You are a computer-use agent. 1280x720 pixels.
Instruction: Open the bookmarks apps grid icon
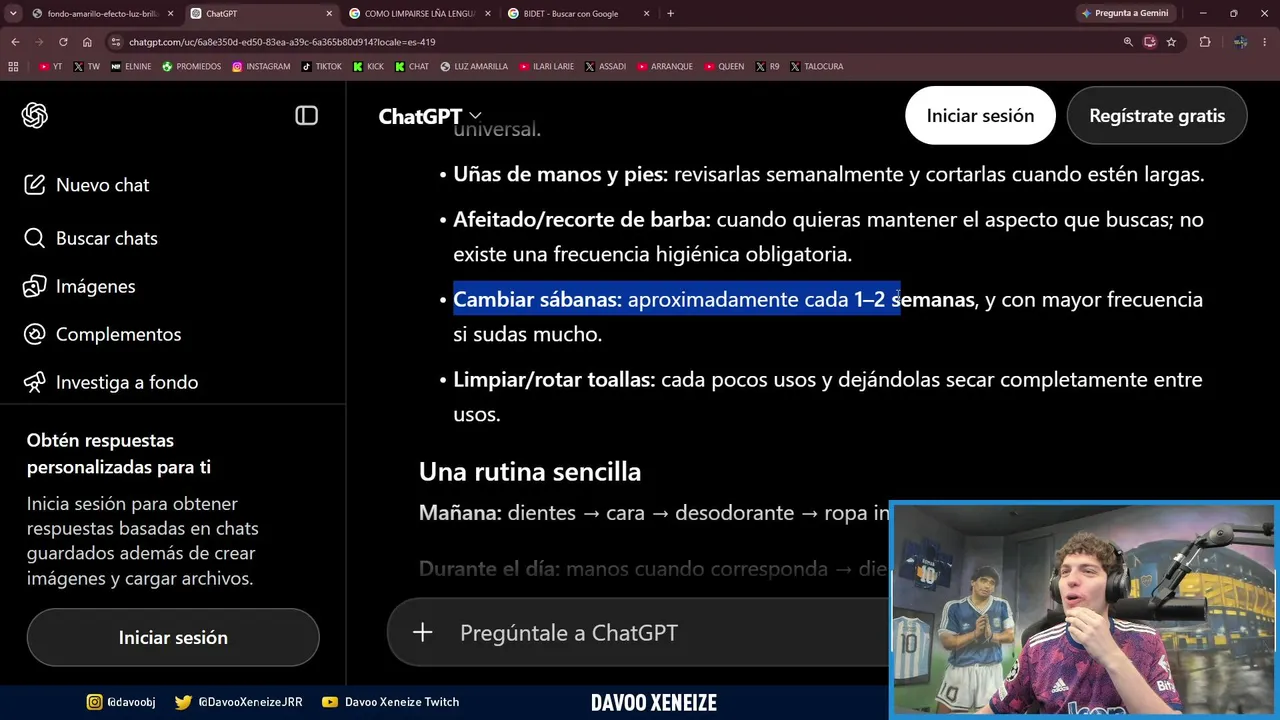13,67
